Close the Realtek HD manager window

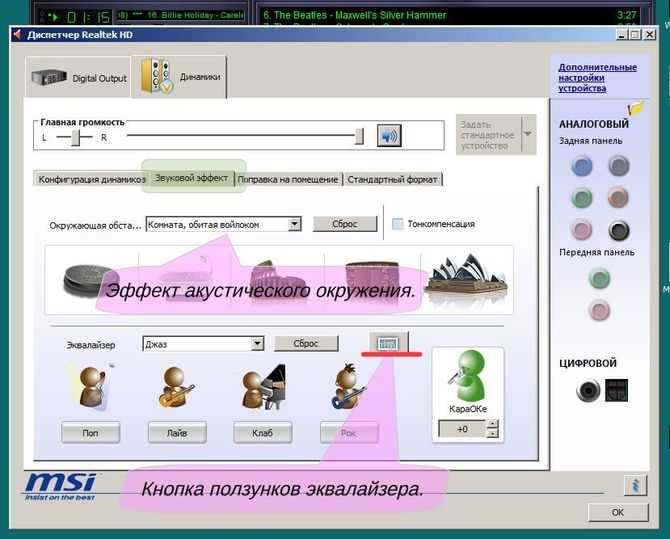pyautogui.click(x=649, y=34)
